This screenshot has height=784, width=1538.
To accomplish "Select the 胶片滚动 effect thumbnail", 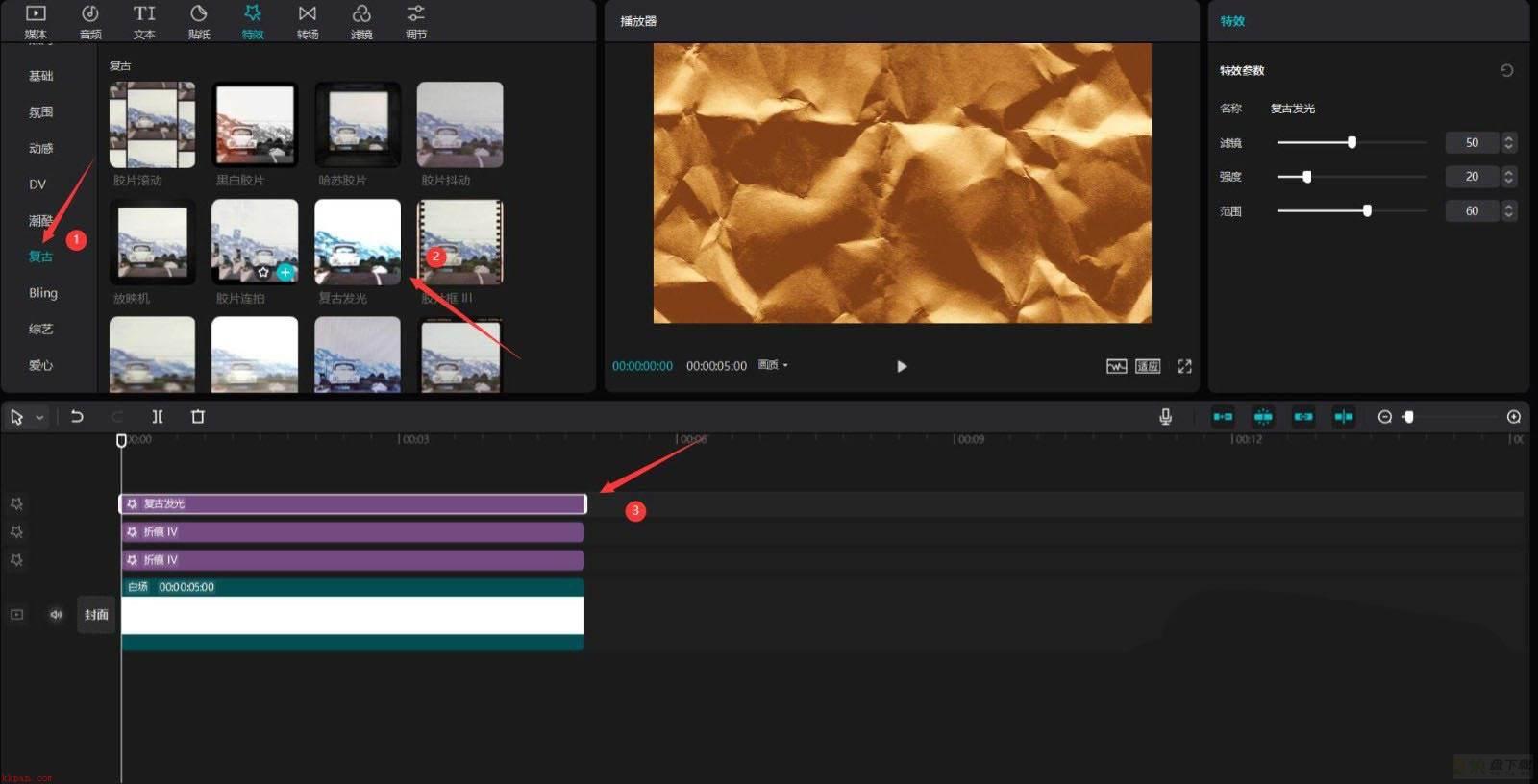I will [x=152, y=125].
